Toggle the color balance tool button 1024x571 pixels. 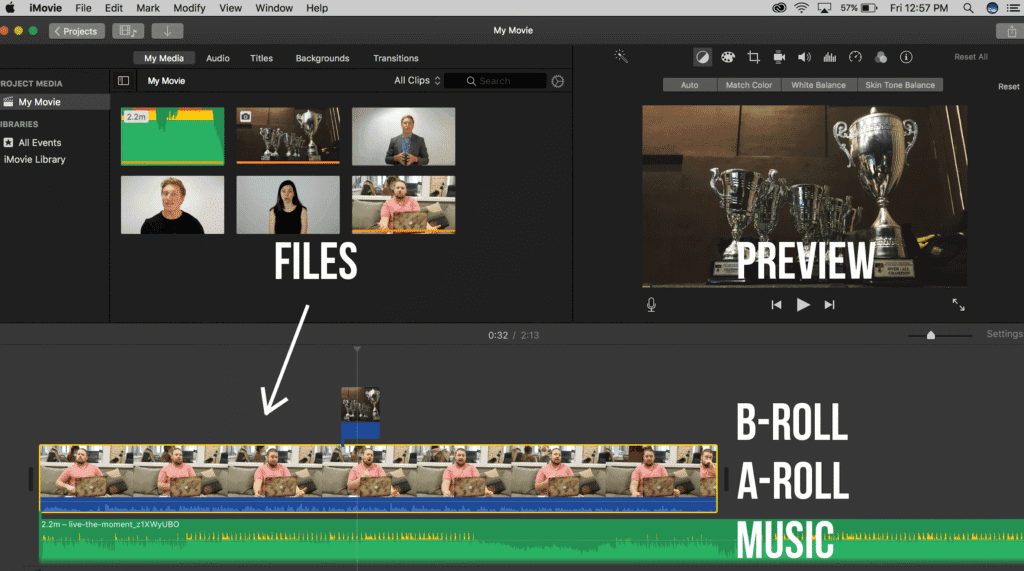pyautogui.click(x=702, y=57)
